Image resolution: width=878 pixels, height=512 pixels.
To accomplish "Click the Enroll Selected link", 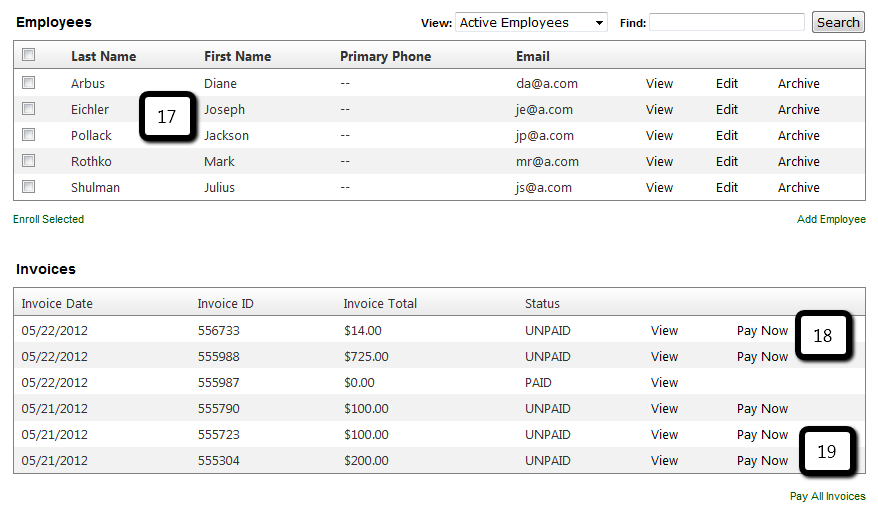I will tap(48, 219).
